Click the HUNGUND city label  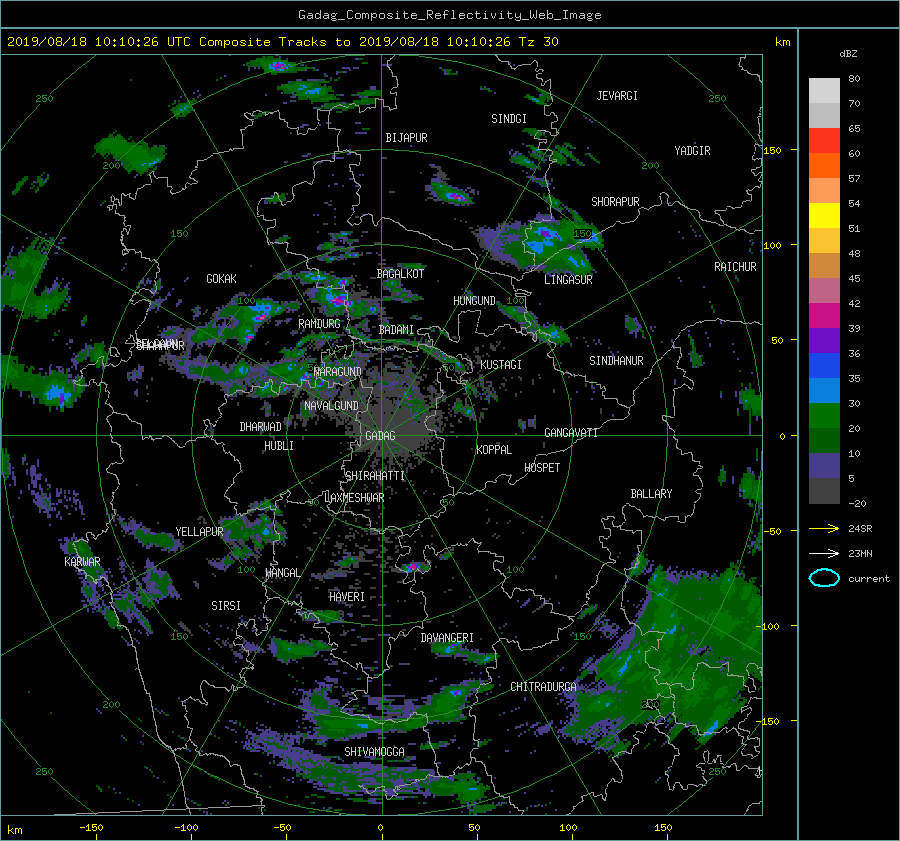474,301
